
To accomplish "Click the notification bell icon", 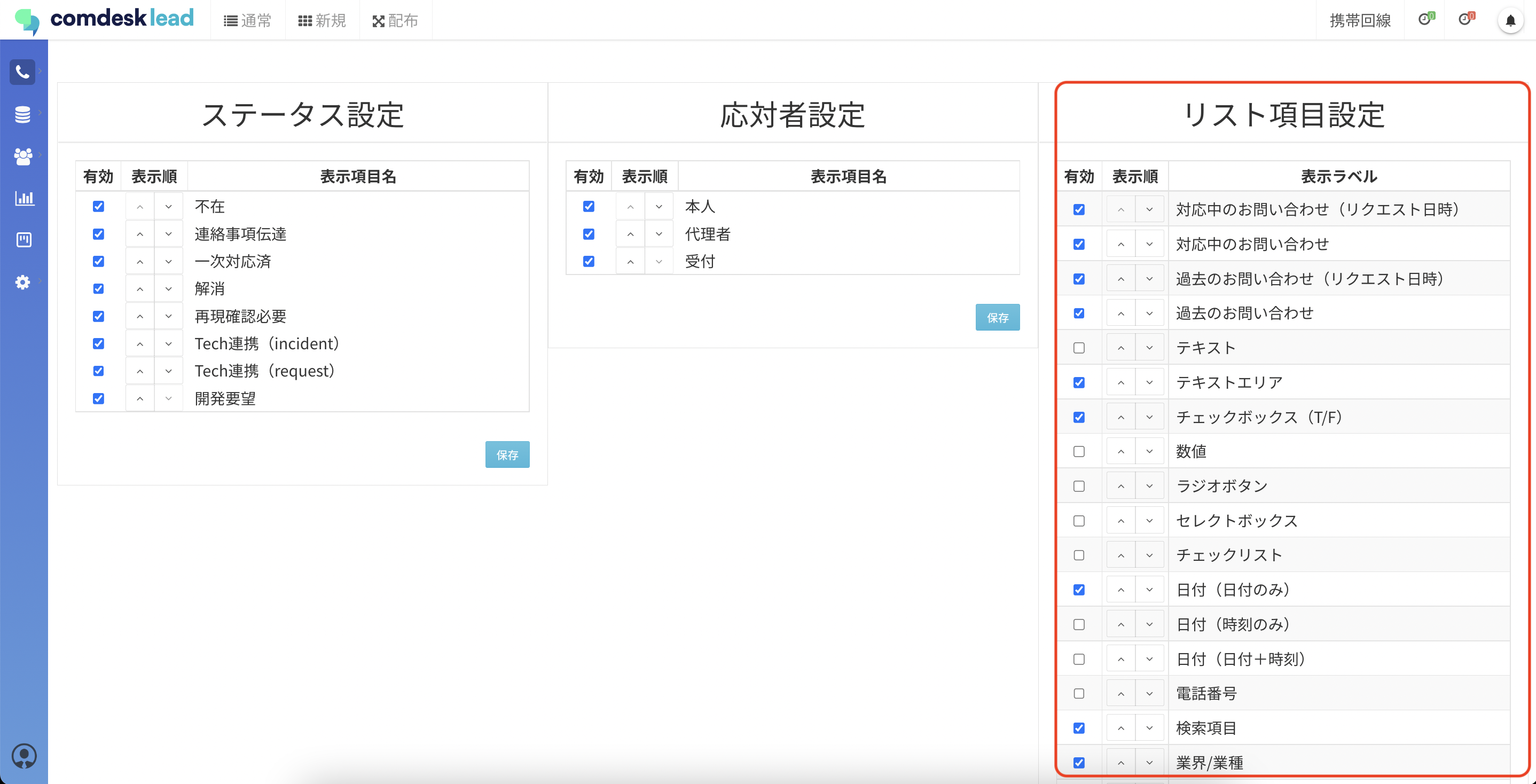I will [1510, 21].
